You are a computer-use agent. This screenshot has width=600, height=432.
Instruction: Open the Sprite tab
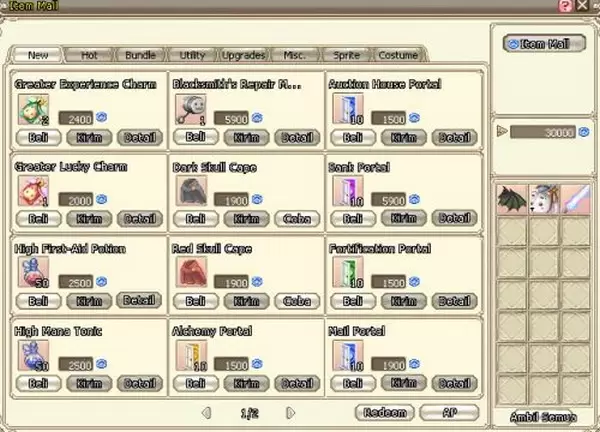click(347, 55)
